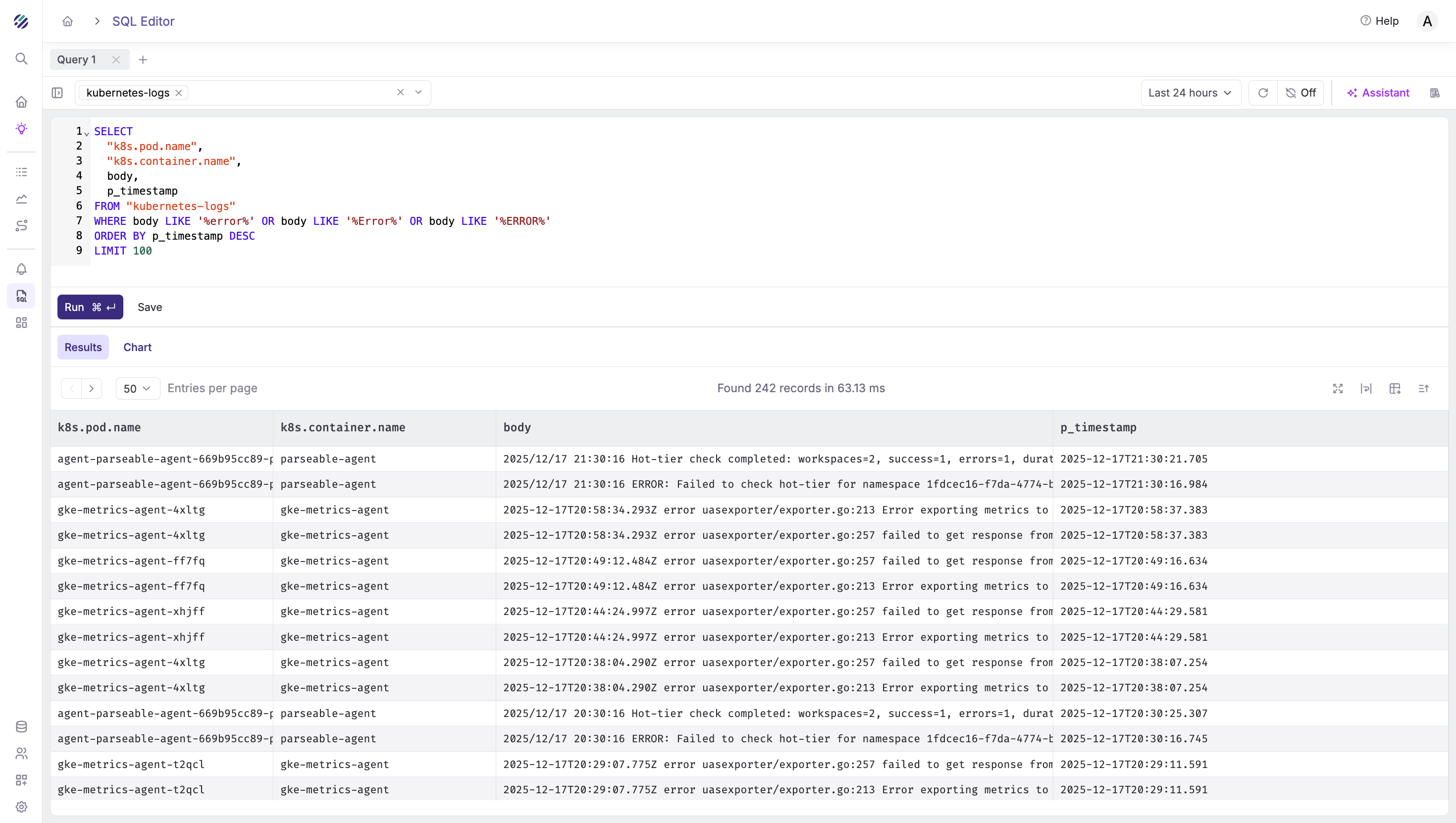Click the storage database icon in sidebar
This screenshot has height=823, width=1456.
click(21, 726)
